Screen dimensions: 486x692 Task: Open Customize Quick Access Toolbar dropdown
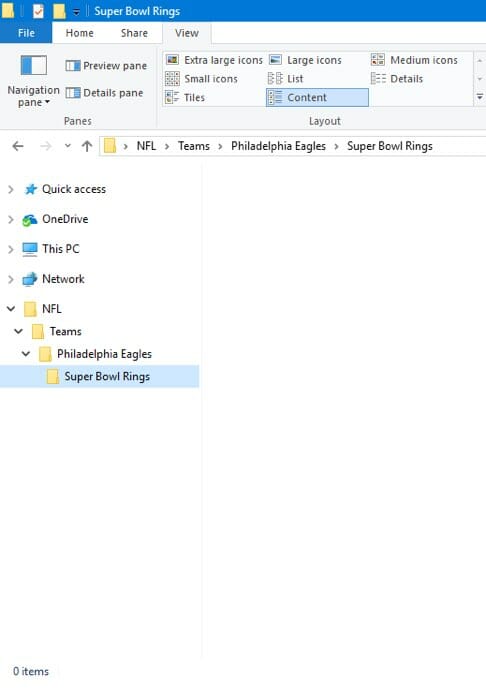pos(76,12)
